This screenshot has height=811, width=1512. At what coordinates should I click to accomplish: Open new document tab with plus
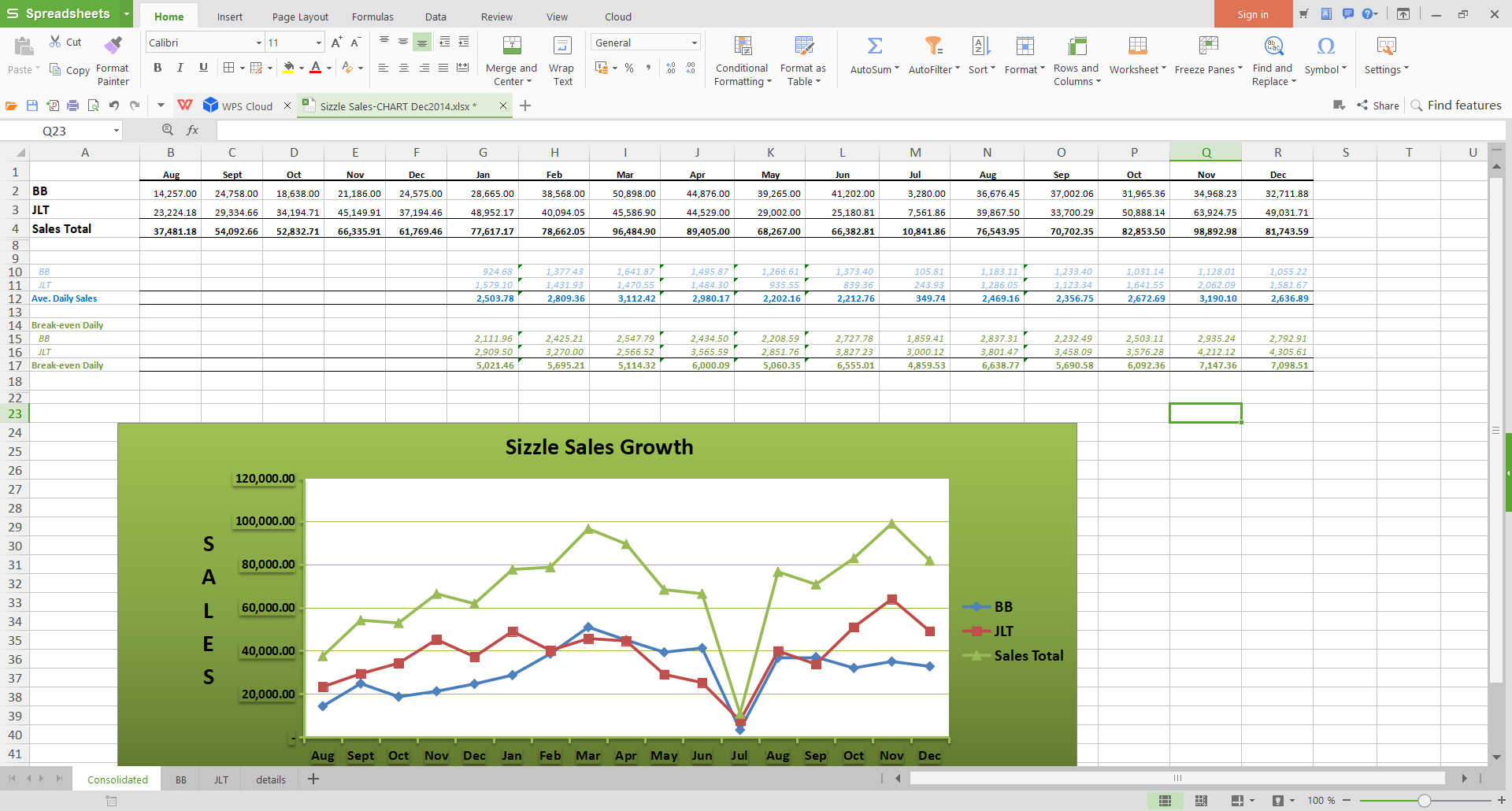click(525, 106)
